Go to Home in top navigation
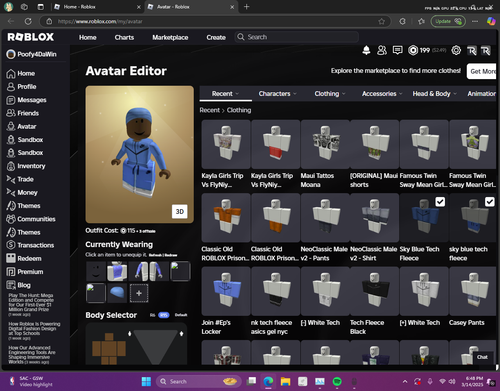 click(88, 37)
